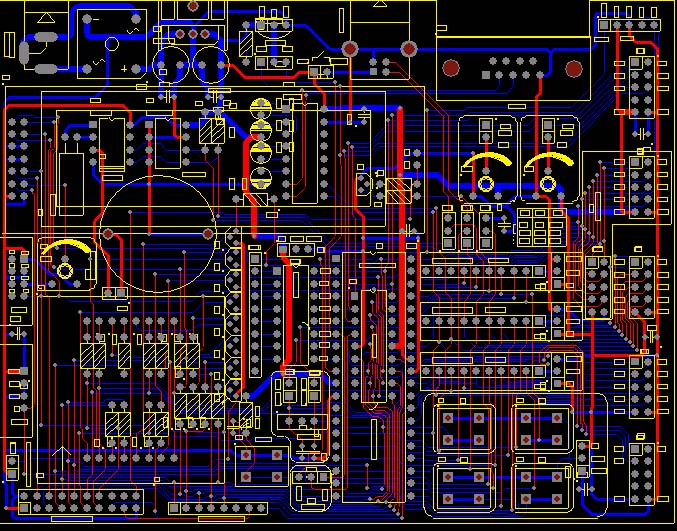
Task: Select the upper-left push-button of the four-switch group
Action: pyautogui.click(x=464, y=429)
